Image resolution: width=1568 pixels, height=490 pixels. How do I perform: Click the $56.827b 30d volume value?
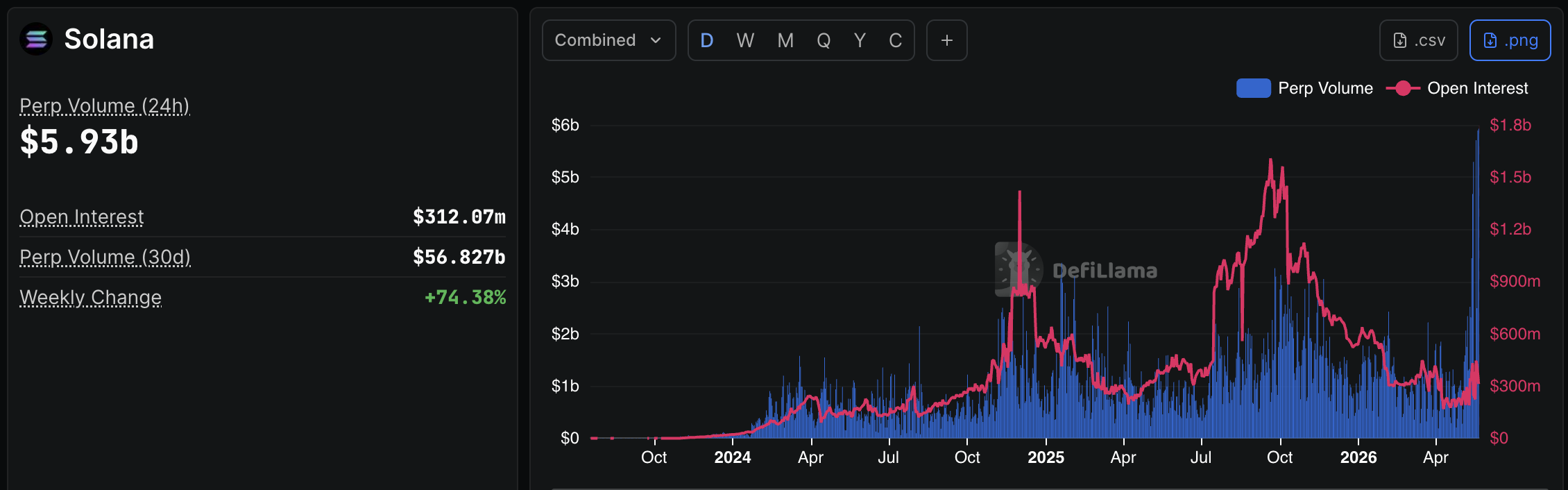pyautogui.click(x=459, y=257)
